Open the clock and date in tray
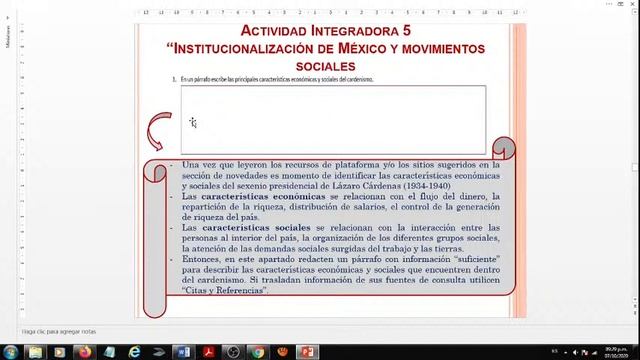The image size is (640, 360). click(x=616, y=353)
